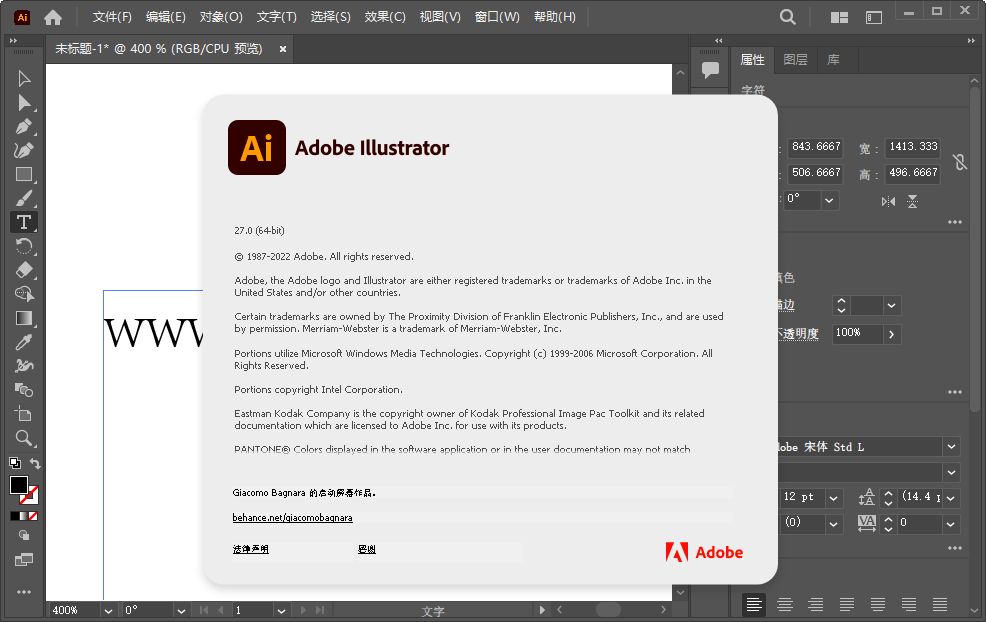986x622 pixels.
Task: Open the 窗口 menu
Action: coord(497,16)
